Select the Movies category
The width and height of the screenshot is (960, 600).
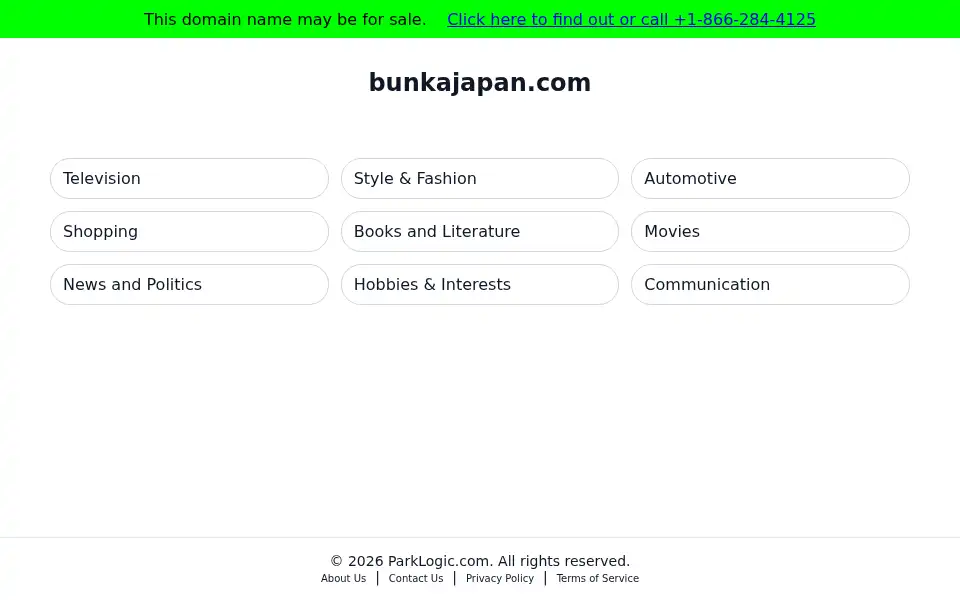tap(770, 231)
